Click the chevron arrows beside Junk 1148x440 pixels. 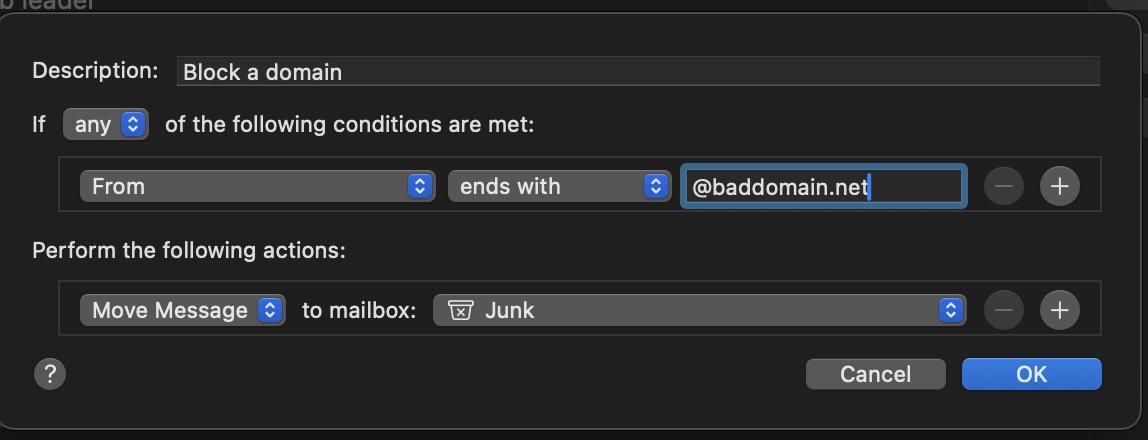click(950, 310)
